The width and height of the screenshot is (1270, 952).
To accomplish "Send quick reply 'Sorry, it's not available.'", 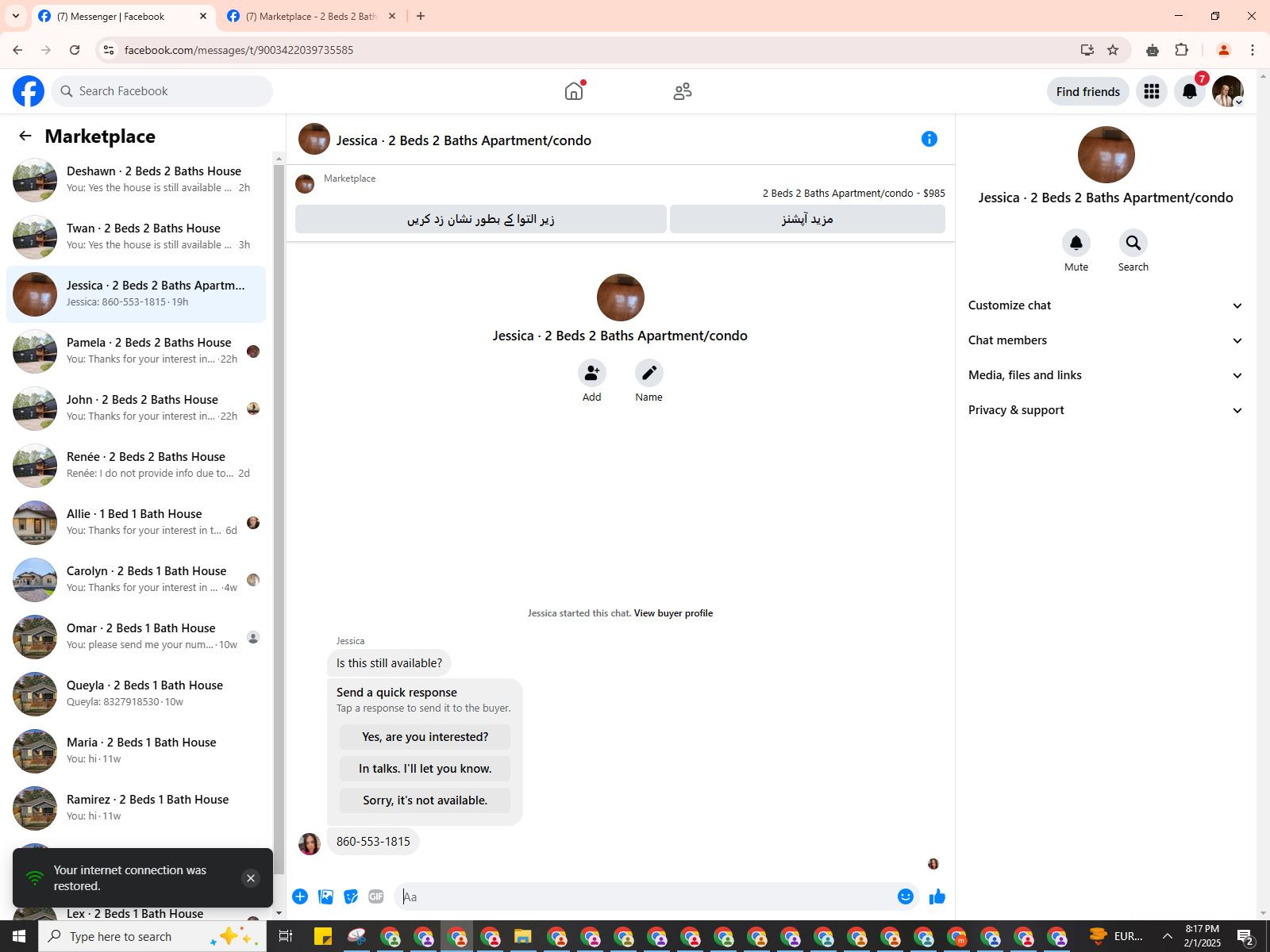I will click(x=425, y=800).
